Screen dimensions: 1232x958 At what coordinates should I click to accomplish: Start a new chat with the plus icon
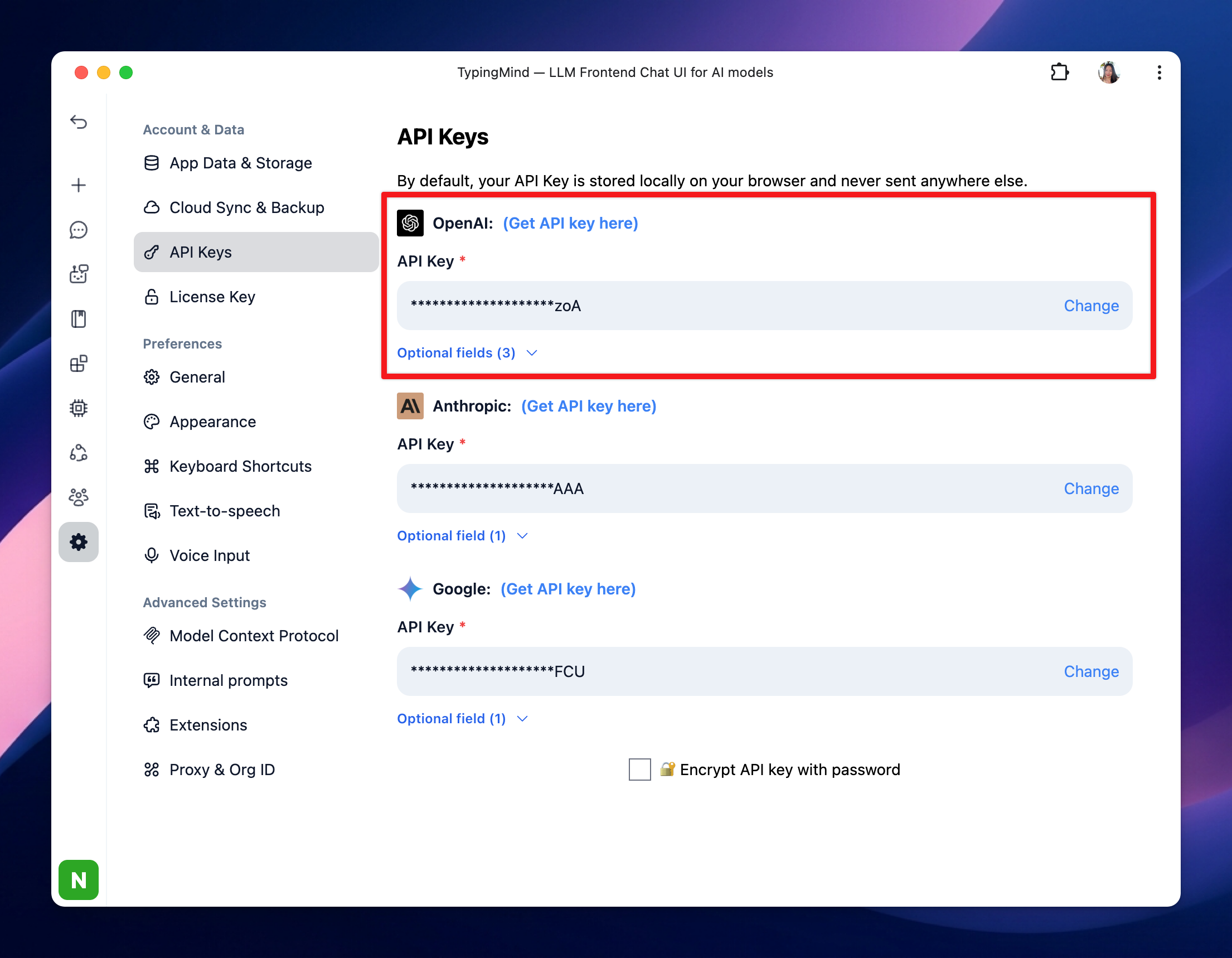point(79,185)
